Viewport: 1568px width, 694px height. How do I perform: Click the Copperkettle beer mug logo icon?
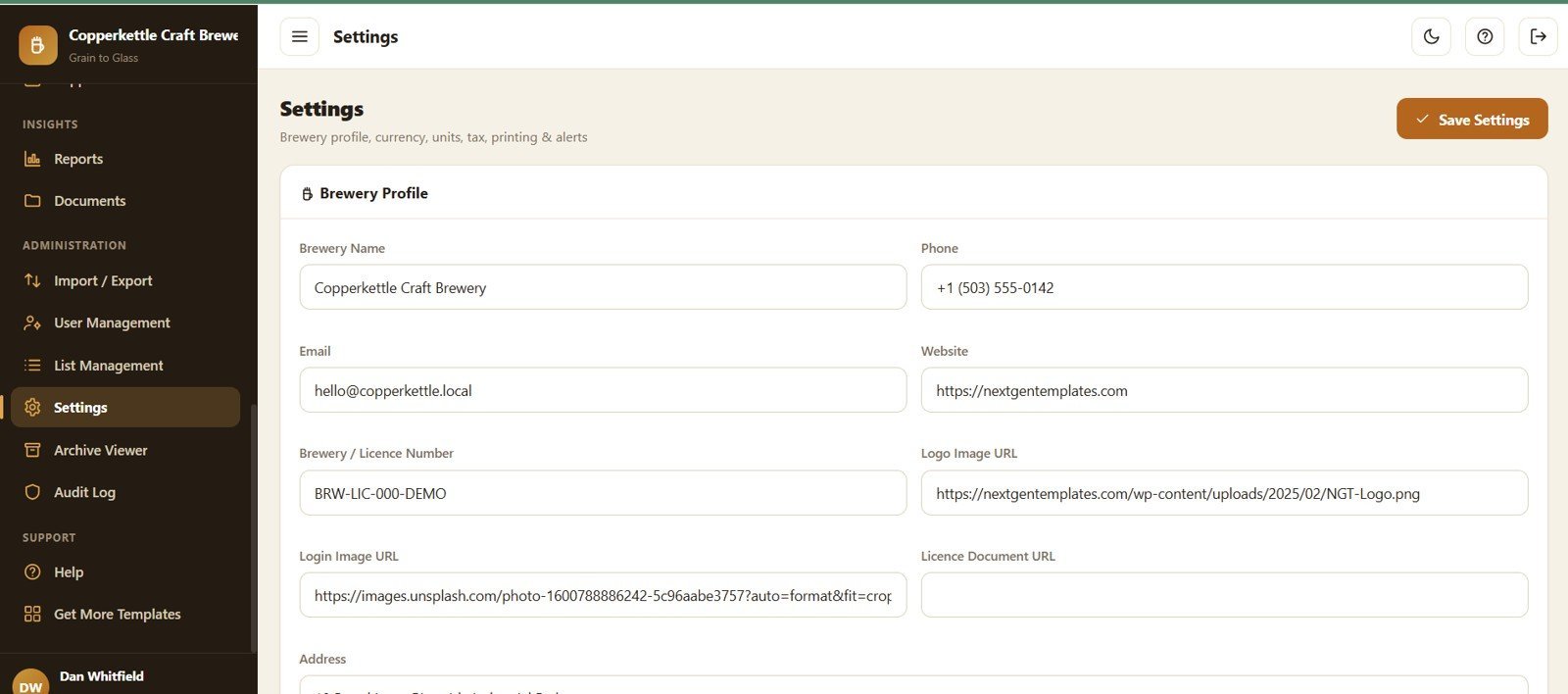[37, 45]
